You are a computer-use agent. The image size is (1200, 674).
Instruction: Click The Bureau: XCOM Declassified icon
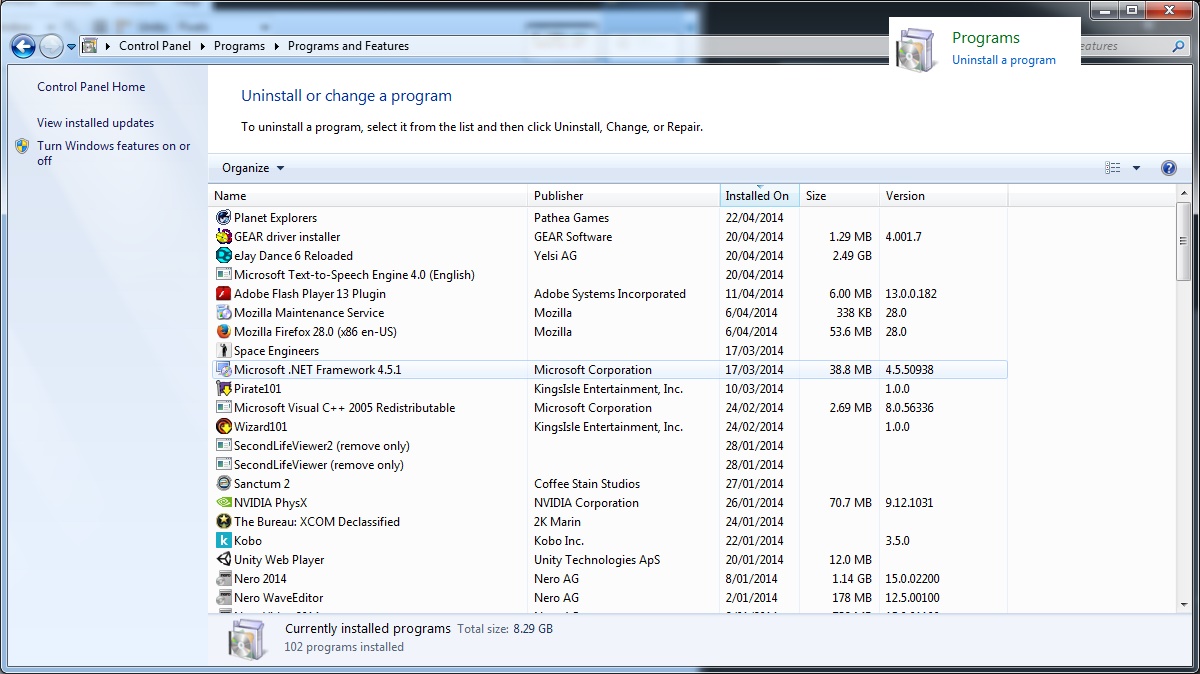[224, 522]
